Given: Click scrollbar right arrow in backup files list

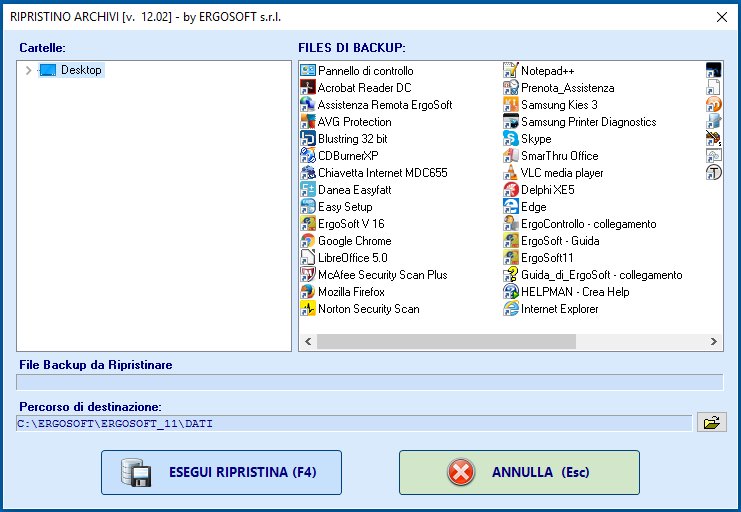Looking at the screenshot, I should [714, 341].
